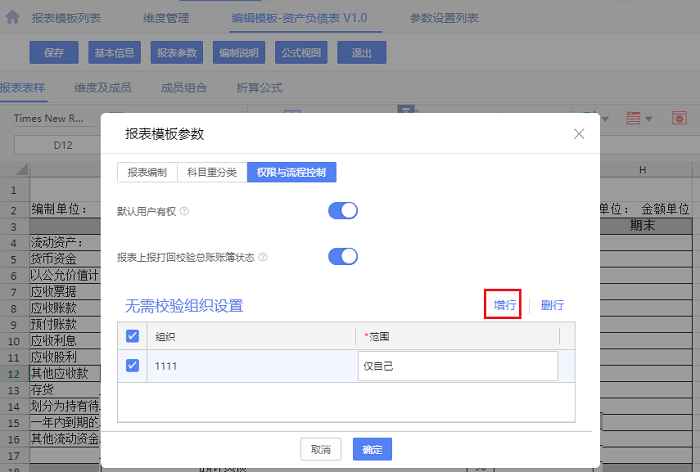This screenshot has width=700, height=472.
Task: Click help icon next to 默认用户有权
Action: point(184,211)
